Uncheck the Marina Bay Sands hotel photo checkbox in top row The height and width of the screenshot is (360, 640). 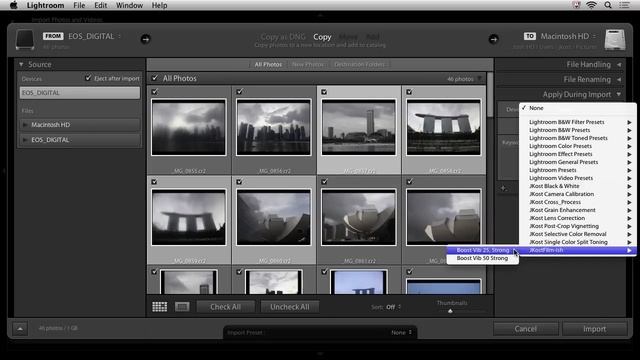tap(409, 92)
